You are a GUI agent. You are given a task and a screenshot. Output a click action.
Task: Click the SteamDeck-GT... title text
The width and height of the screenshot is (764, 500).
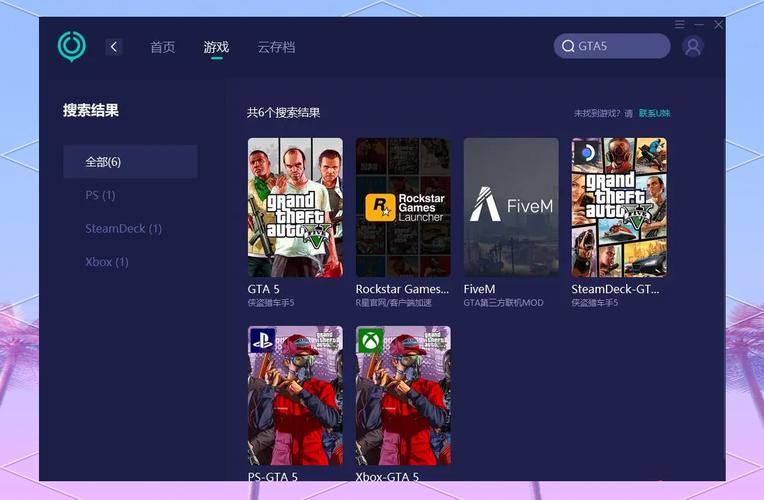tap(615, 289)
